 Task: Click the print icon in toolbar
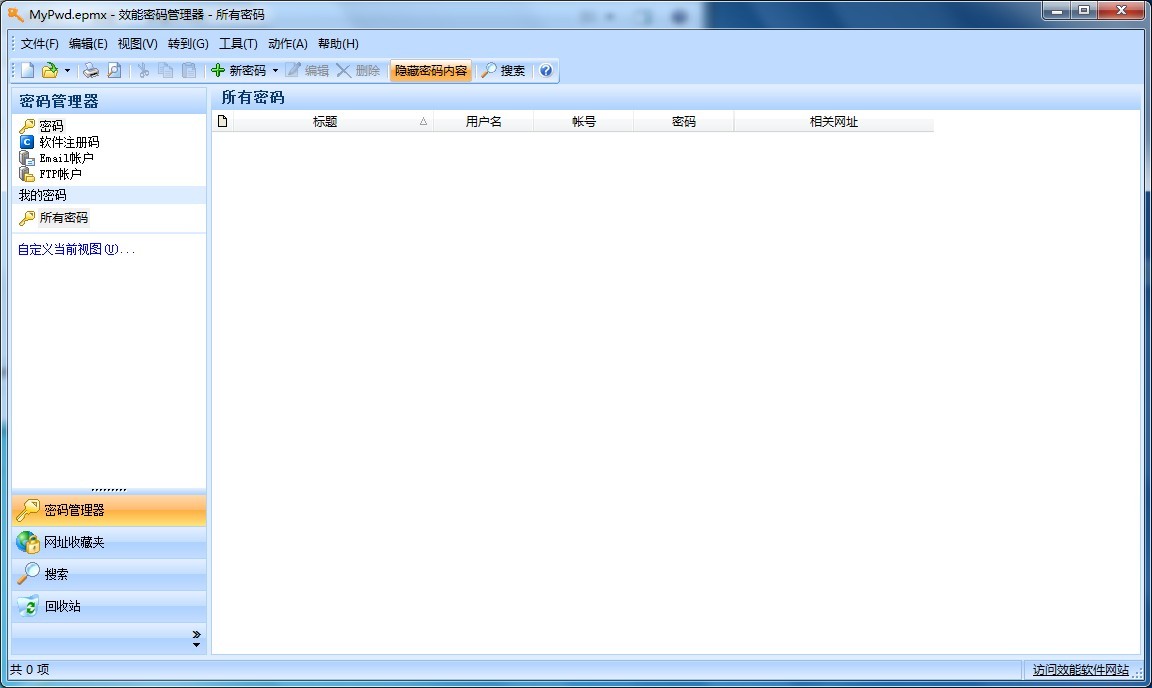point(91,71)
